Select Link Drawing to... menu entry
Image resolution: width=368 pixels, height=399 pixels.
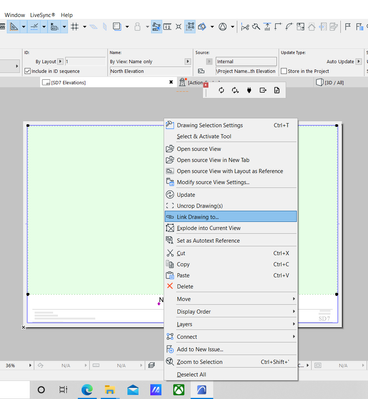point(231,217)
